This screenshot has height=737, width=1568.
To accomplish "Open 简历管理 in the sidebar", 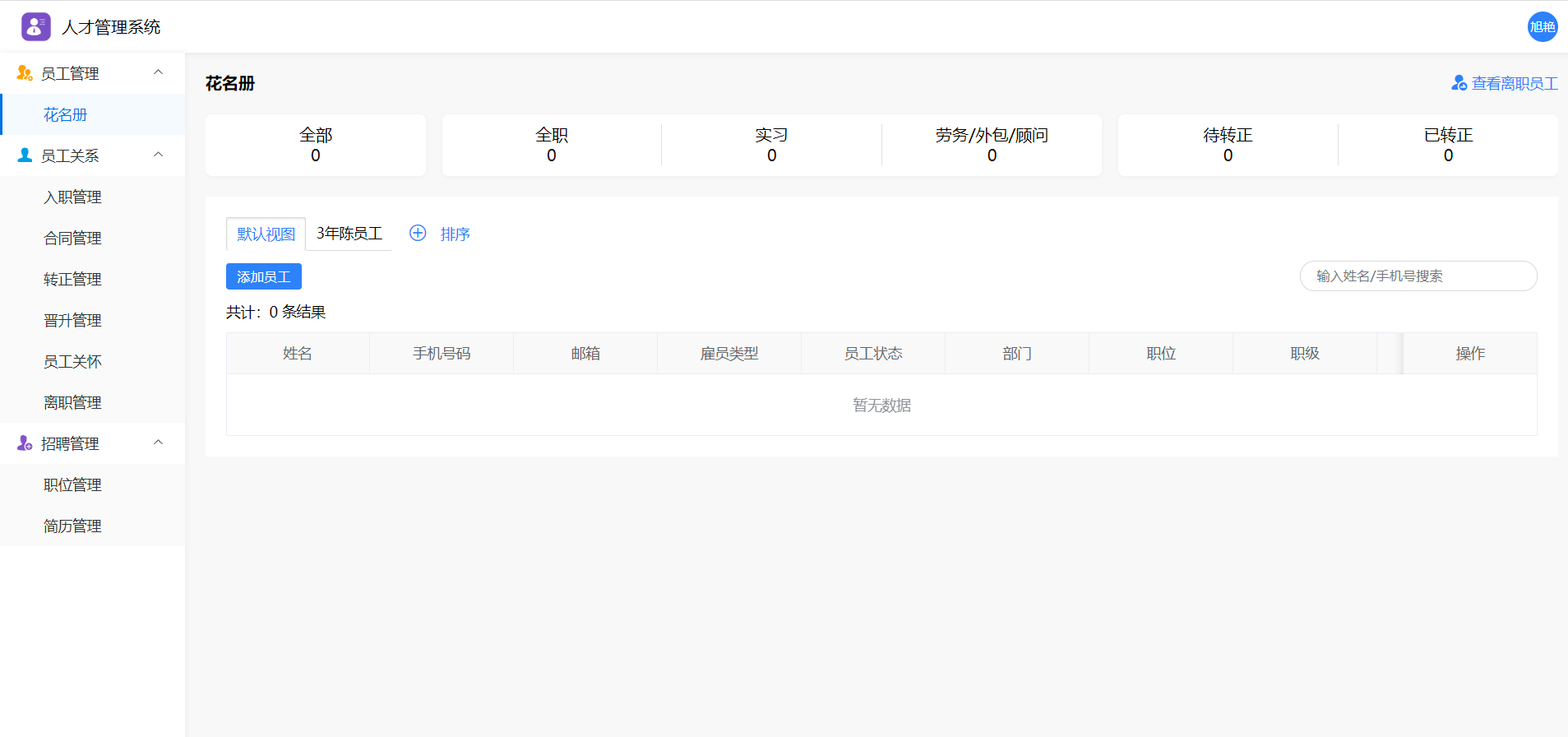I will [x=72, y=526].
